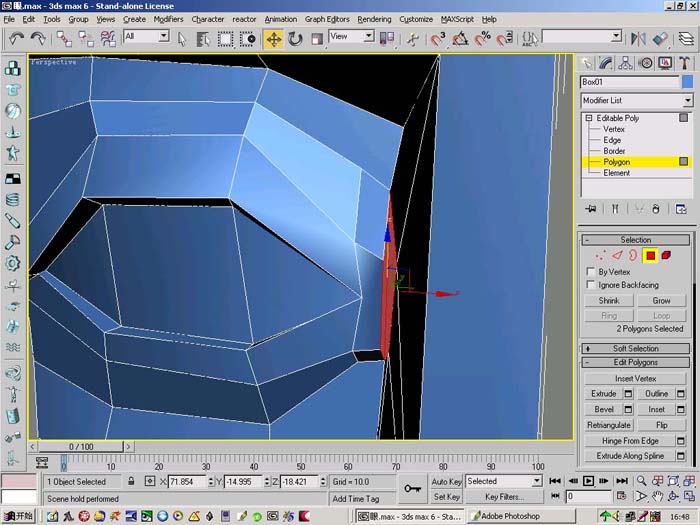Click the Shrink selection button
The width and height of the screenshot is (700, 525).
[609, 301]
